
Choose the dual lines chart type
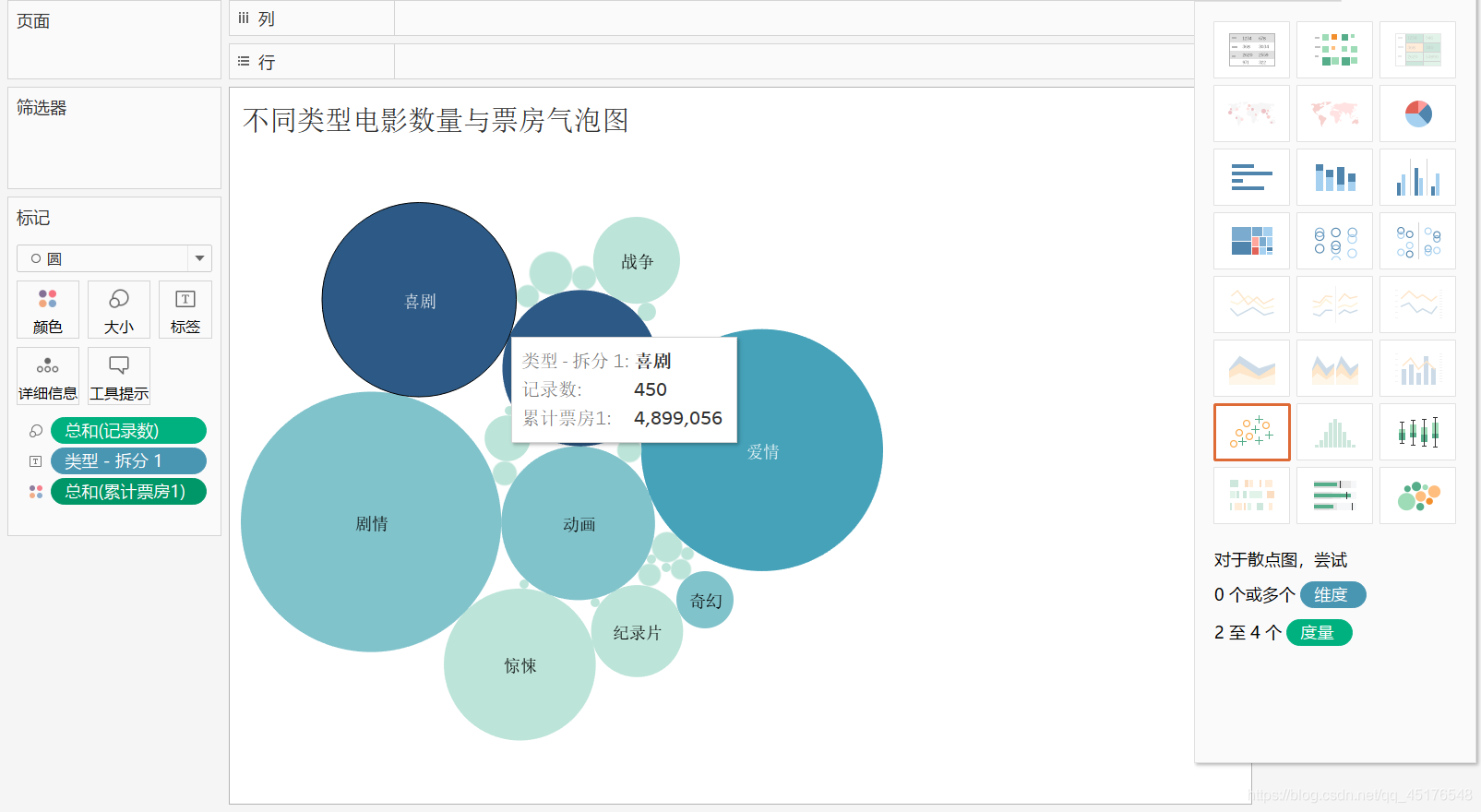pos(1417,304)
